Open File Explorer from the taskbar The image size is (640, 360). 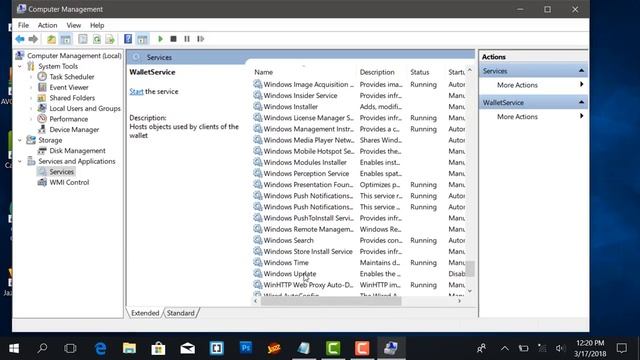pyautogui.click(x=129, y=348)
